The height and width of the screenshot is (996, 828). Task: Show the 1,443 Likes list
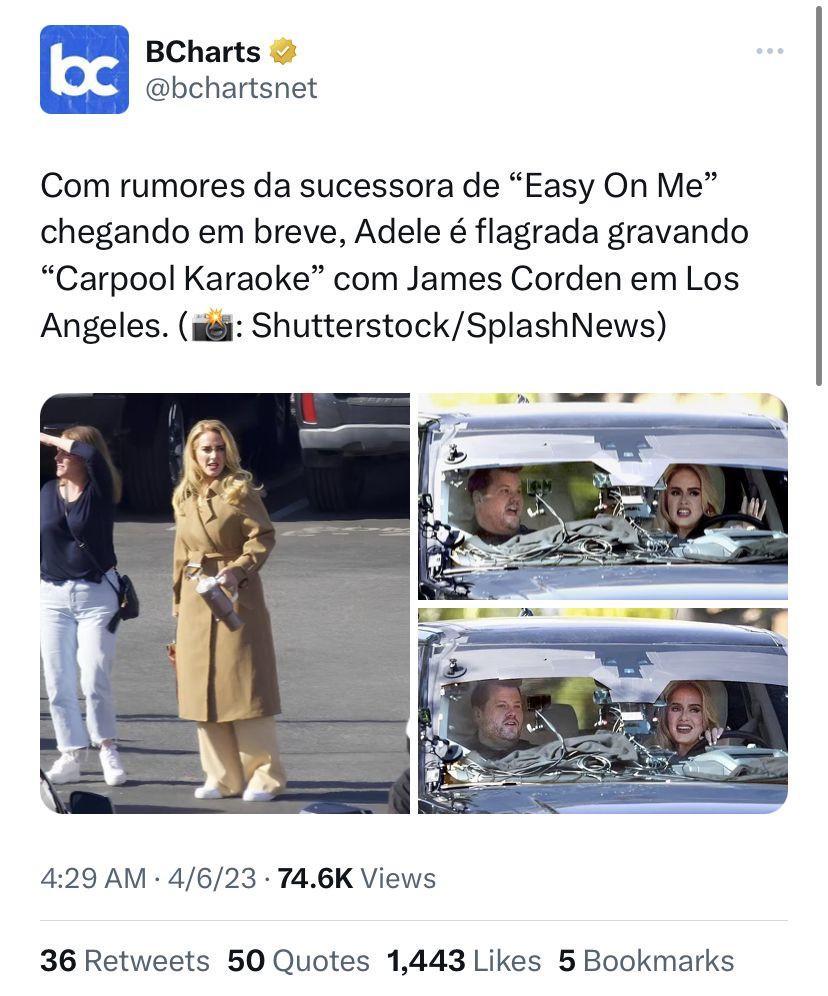pos(464,961)
